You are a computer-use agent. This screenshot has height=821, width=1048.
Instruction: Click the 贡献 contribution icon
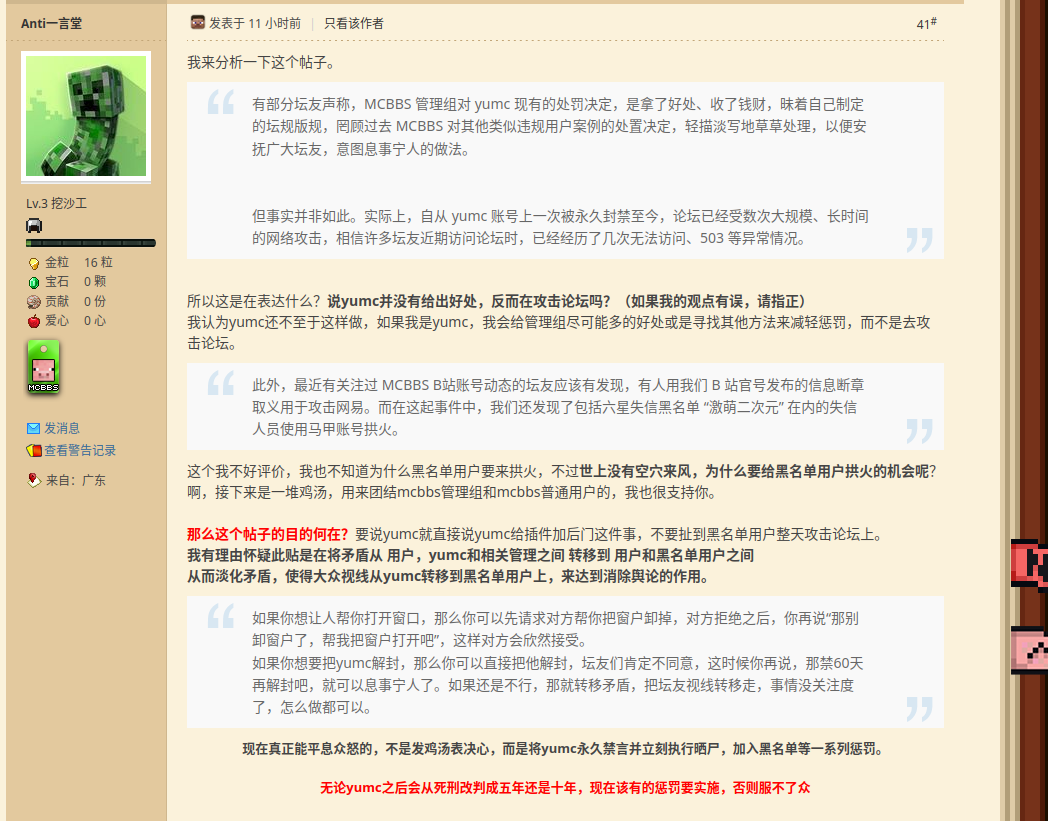[34, 301]
